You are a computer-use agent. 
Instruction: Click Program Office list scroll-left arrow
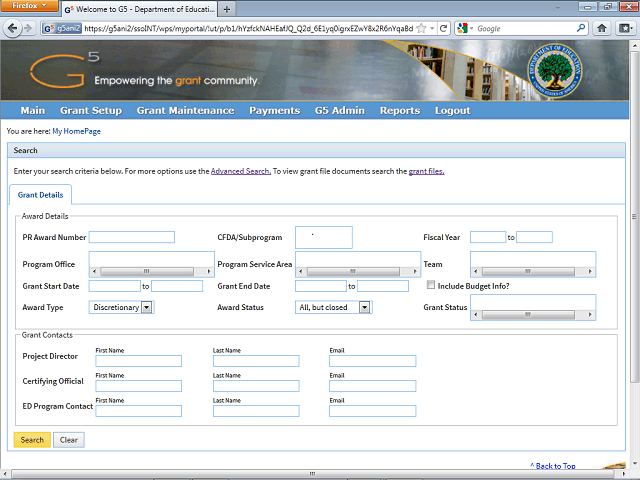pyautogui.click(x=95, y=271)
